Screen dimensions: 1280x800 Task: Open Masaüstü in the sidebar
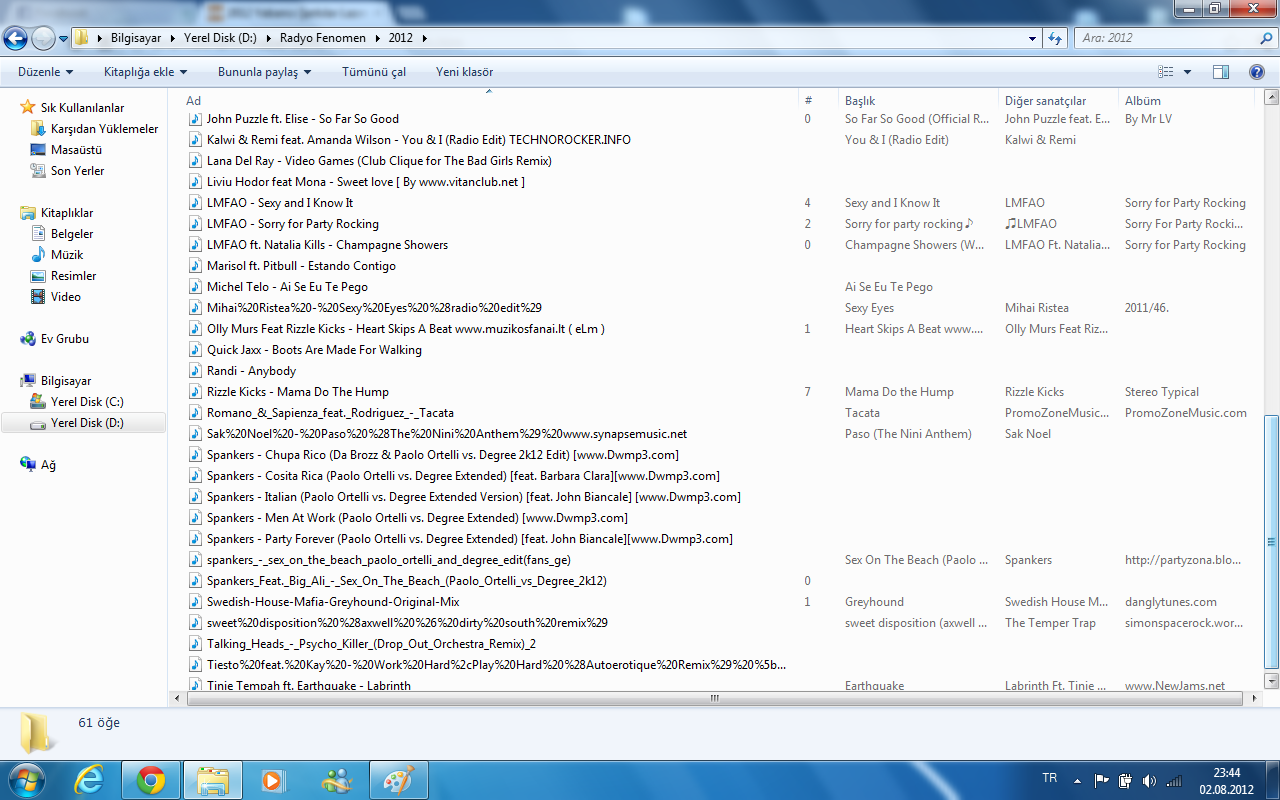point(76,150)
